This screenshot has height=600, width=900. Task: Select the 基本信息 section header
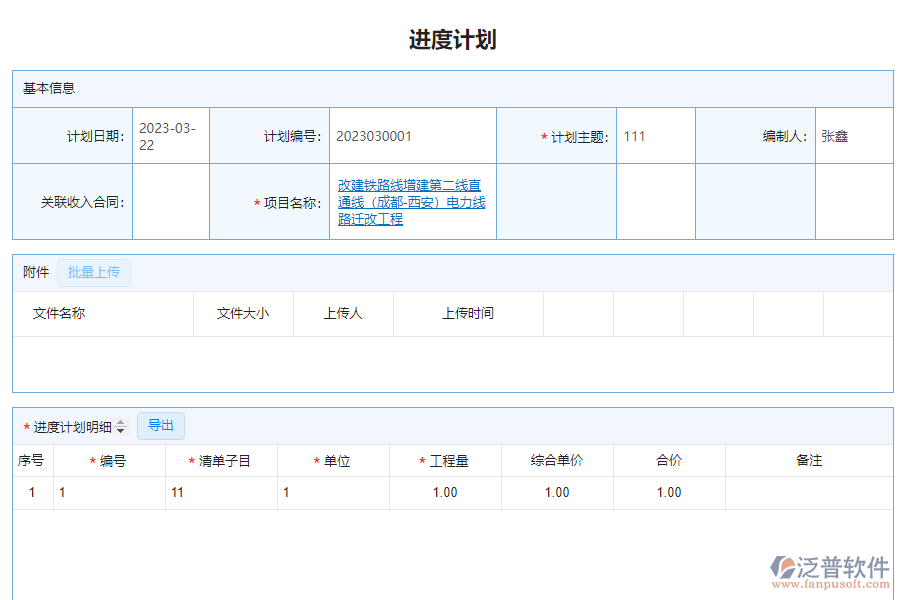(x=40, y=89)
